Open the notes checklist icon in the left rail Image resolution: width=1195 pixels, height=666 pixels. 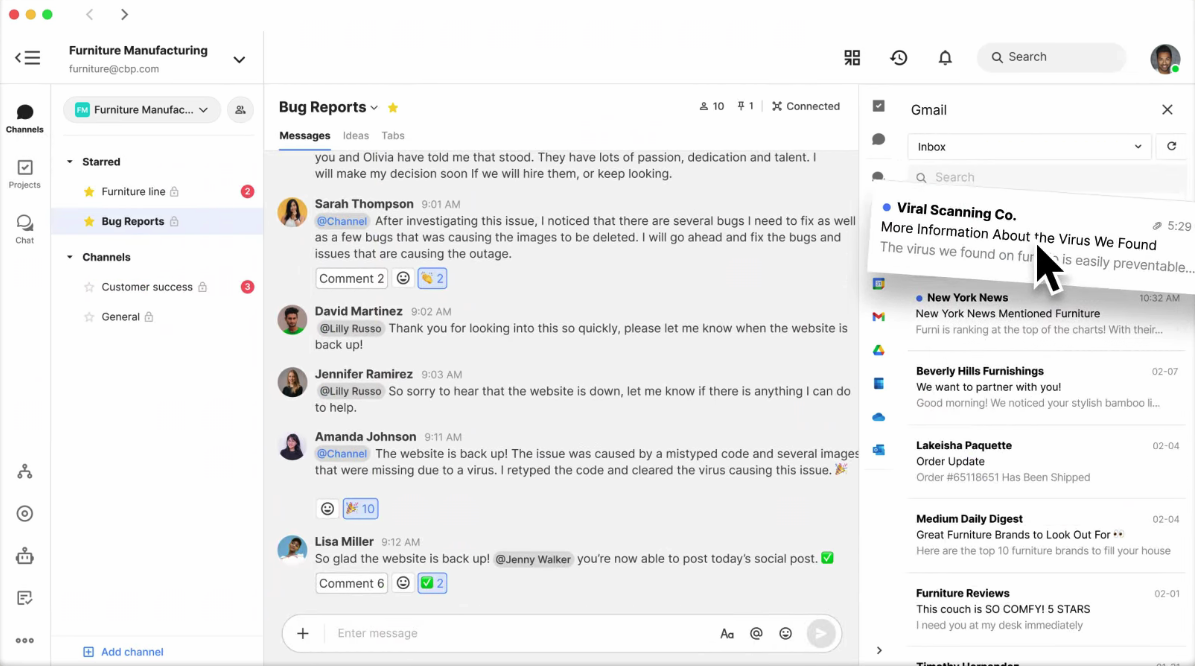point(24,598)
